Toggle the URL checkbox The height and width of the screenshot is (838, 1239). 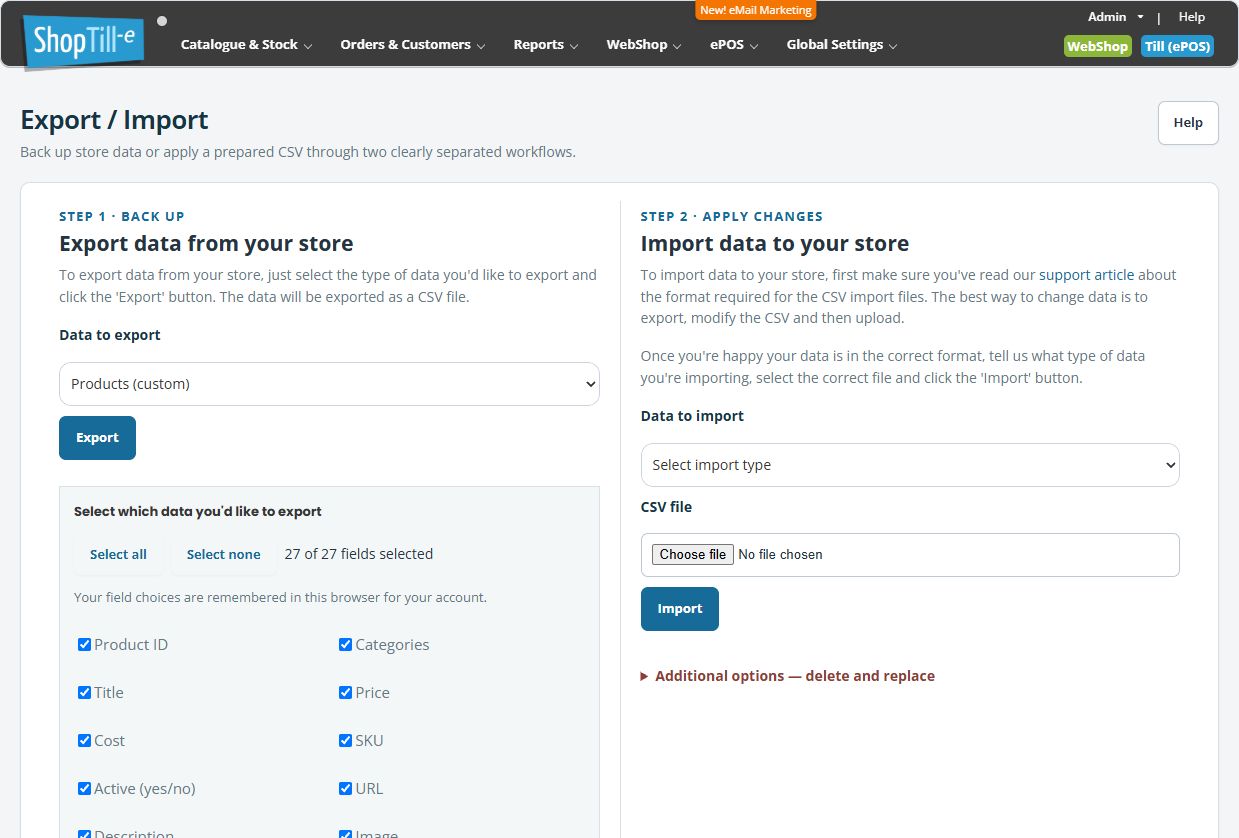345,788
